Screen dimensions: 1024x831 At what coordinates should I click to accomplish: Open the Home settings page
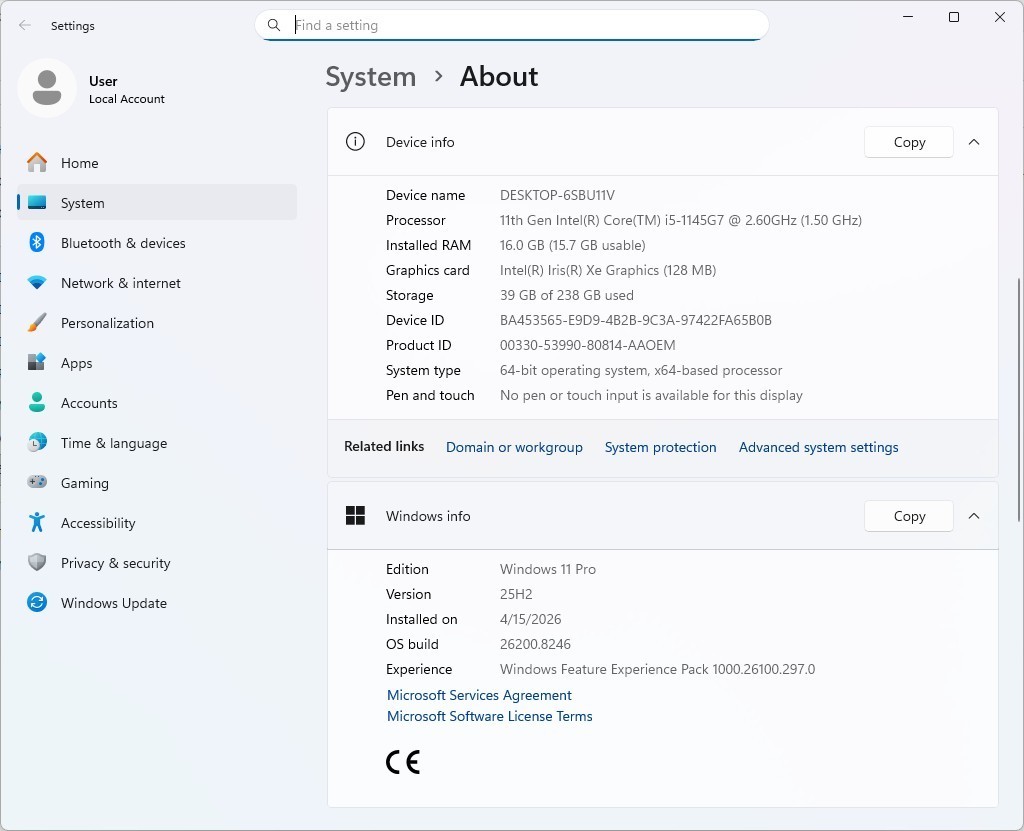tap(157, 163)
